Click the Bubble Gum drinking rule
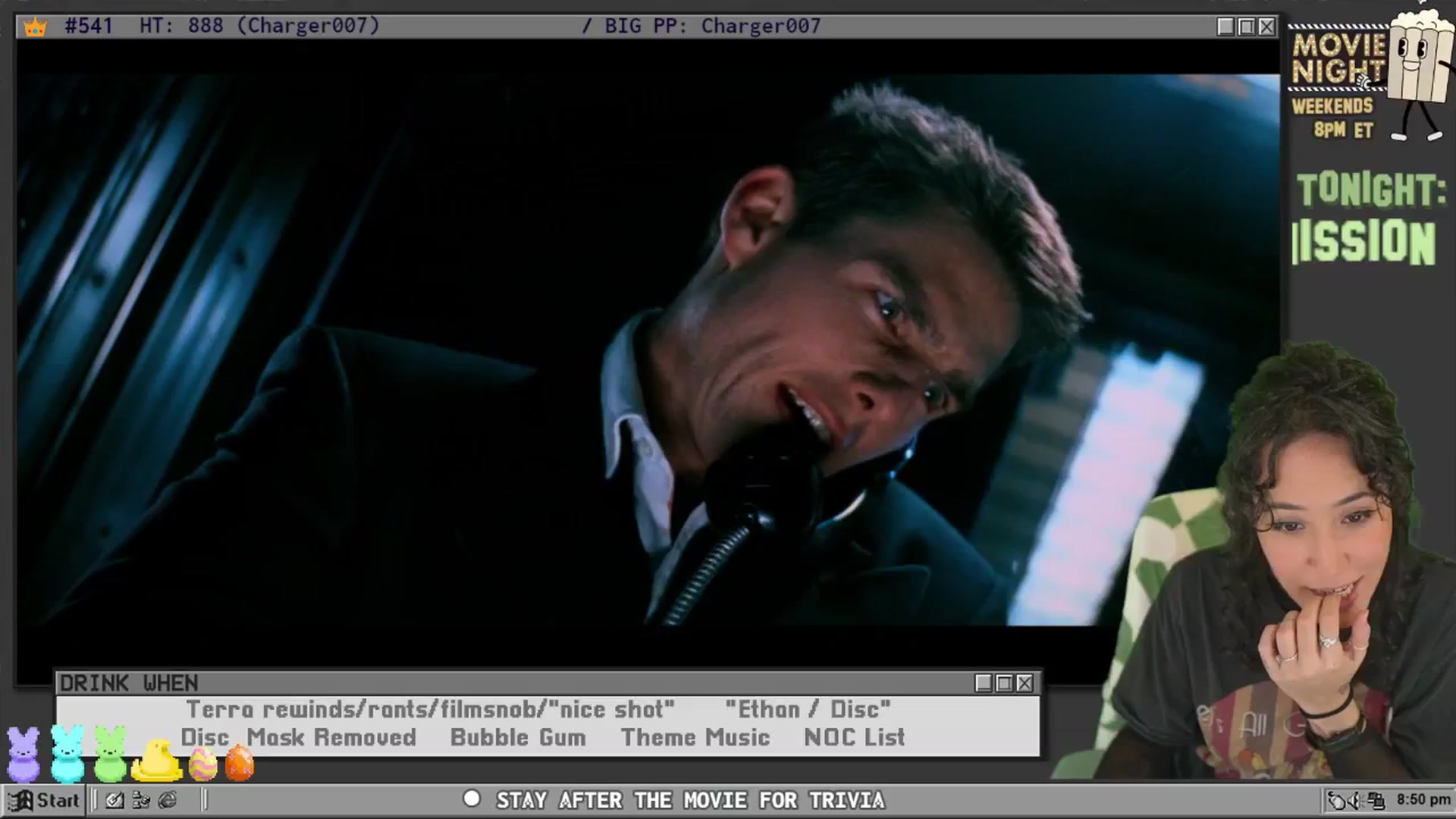This screenshot has height=819, width=1456. tap(518, 737)
